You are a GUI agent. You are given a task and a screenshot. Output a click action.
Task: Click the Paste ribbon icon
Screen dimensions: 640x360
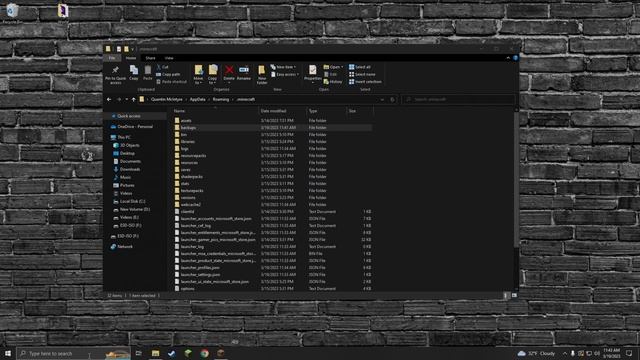pyautogui.click(x=147, y=73)
